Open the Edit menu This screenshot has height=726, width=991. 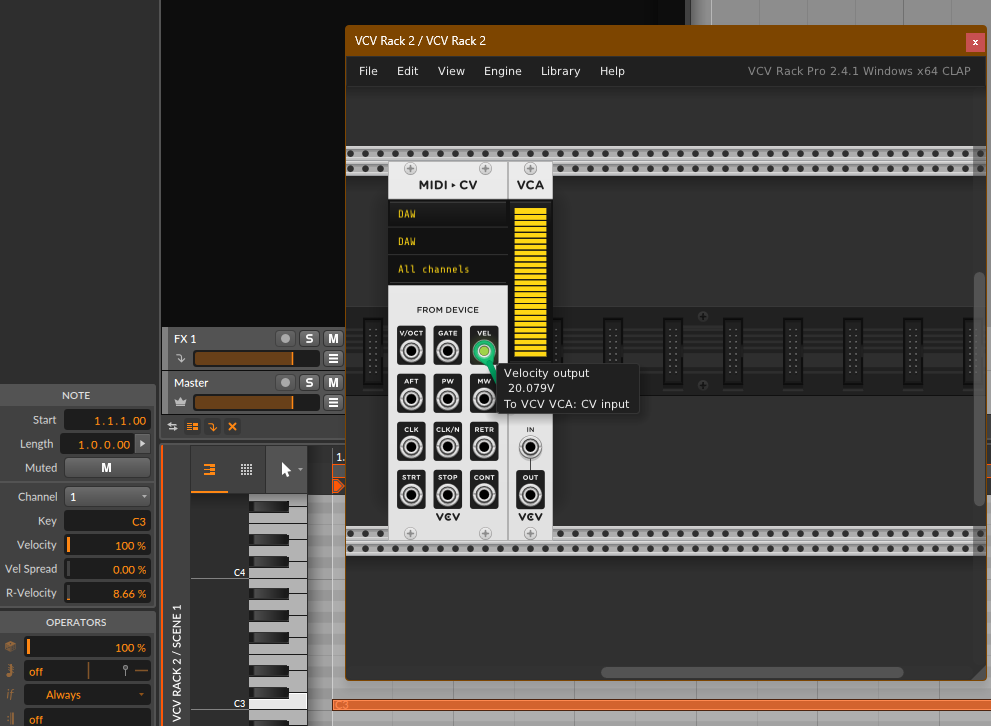pos(408,71)
